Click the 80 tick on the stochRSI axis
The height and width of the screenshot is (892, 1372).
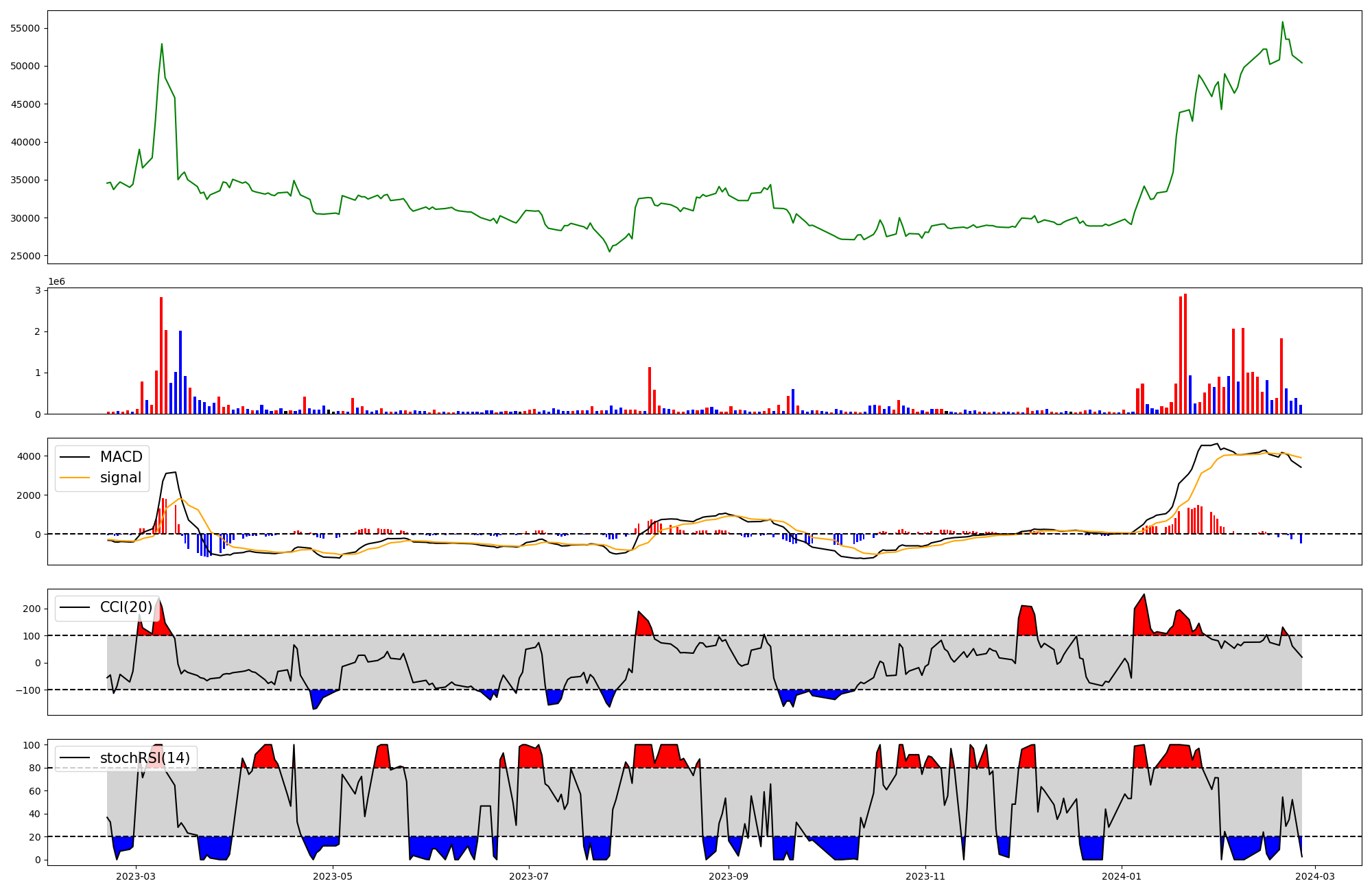coord(36,768)
